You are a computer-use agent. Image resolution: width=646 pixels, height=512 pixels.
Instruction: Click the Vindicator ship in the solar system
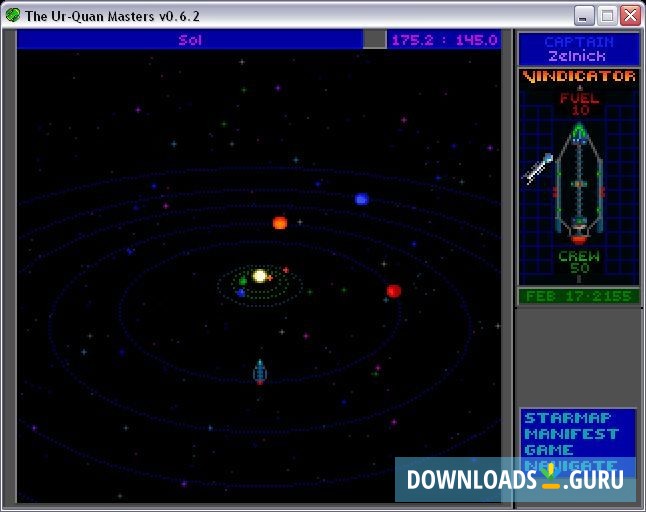point(260,372)
